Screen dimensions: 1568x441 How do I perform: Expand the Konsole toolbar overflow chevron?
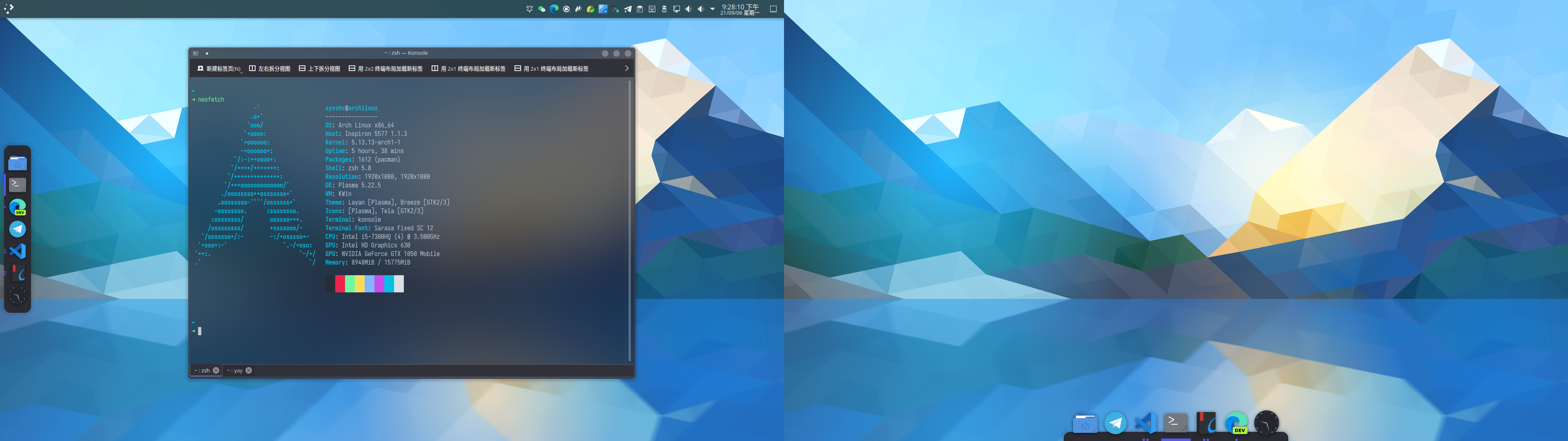626,68
